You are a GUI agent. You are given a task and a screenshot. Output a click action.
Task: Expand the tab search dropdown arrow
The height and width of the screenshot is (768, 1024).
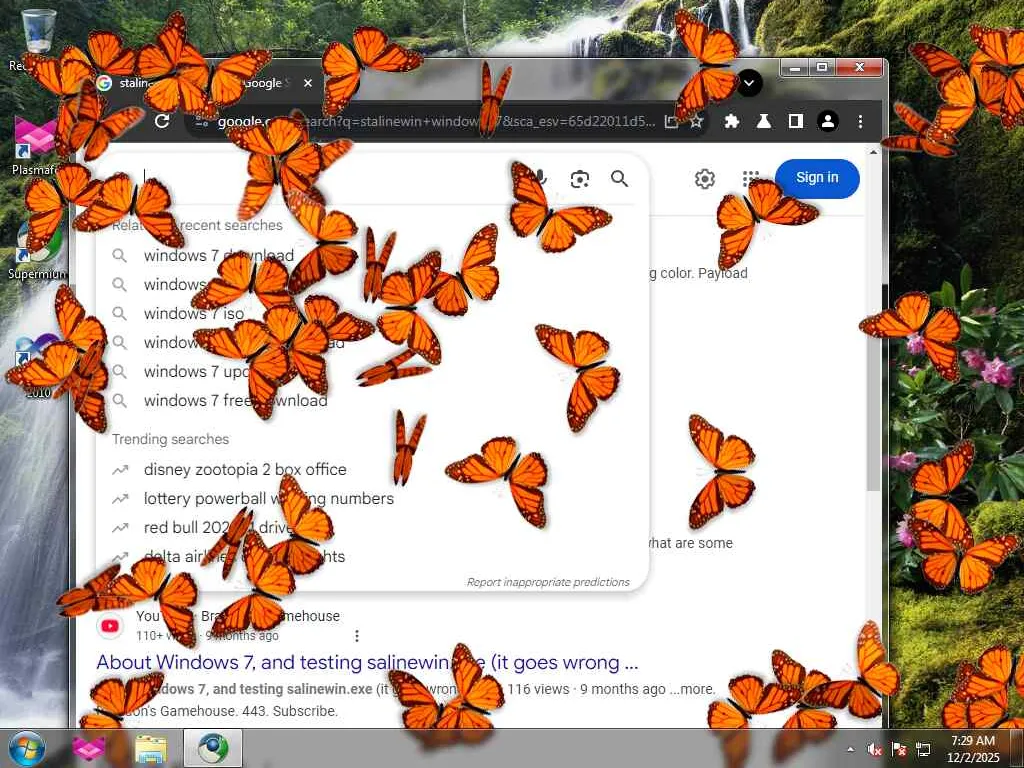point(749,83)
